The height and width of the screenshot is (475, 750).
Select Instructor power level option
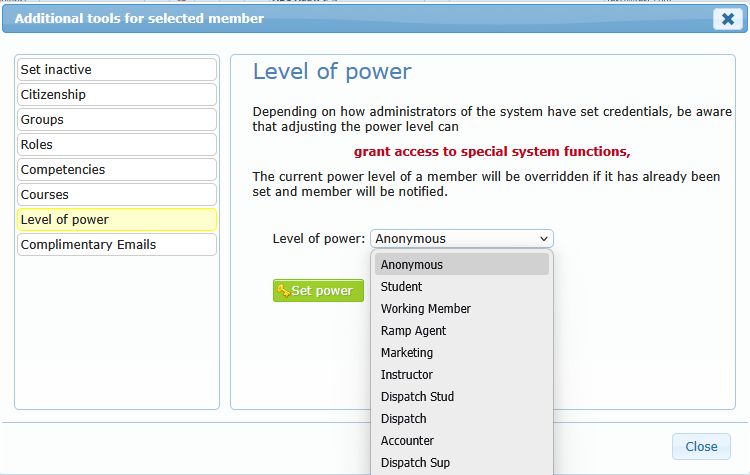pos(461,375)
